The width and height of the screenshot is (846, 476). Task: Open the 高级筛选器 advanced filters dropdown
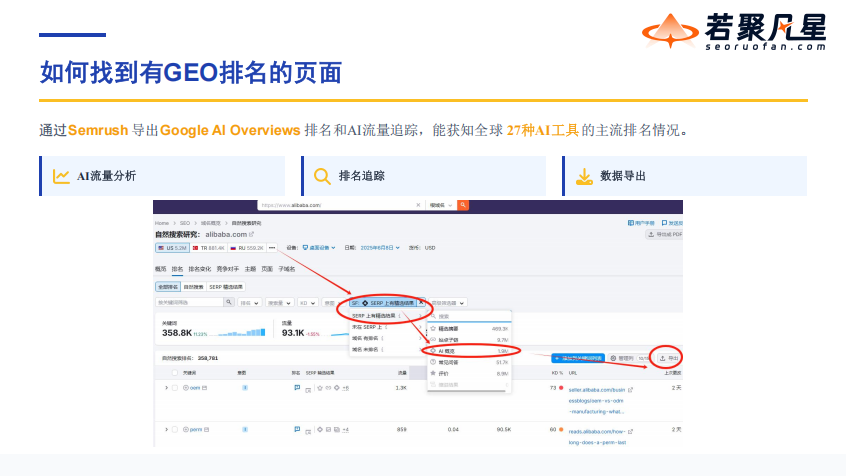[448, 303]
